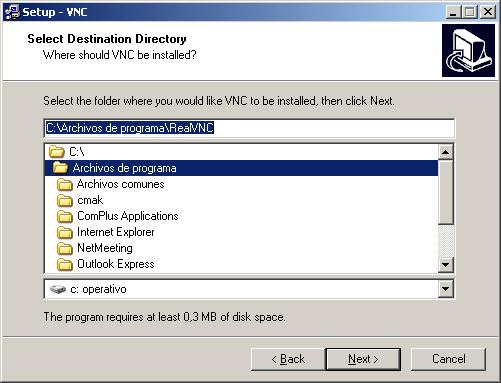
Task: Click the ComPlus Applications folder icon
Action: (x=65, y=216)
